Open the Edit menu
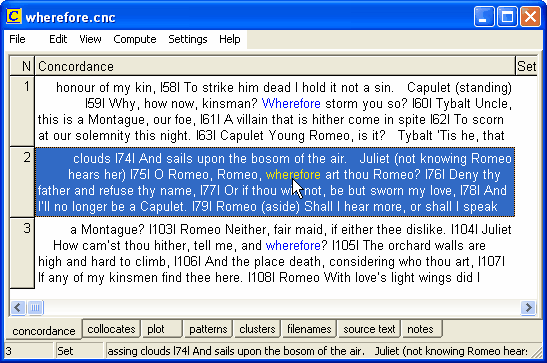The image size is (547, 363). coord(58,39)
